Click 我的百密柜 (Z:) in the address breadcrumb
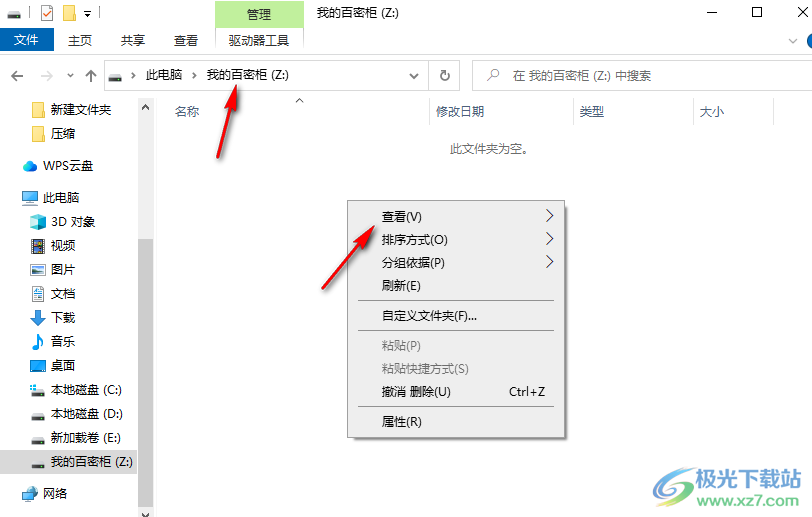The width and height of the screenshot is (812, 517). point(248,75)
